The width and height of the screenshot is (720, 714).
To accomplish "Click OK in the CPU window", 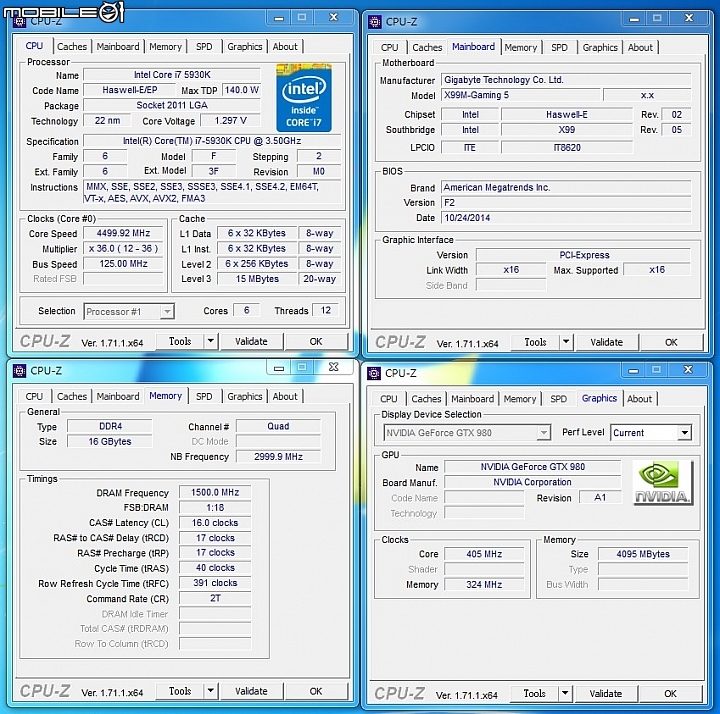I will pos(316,341).
